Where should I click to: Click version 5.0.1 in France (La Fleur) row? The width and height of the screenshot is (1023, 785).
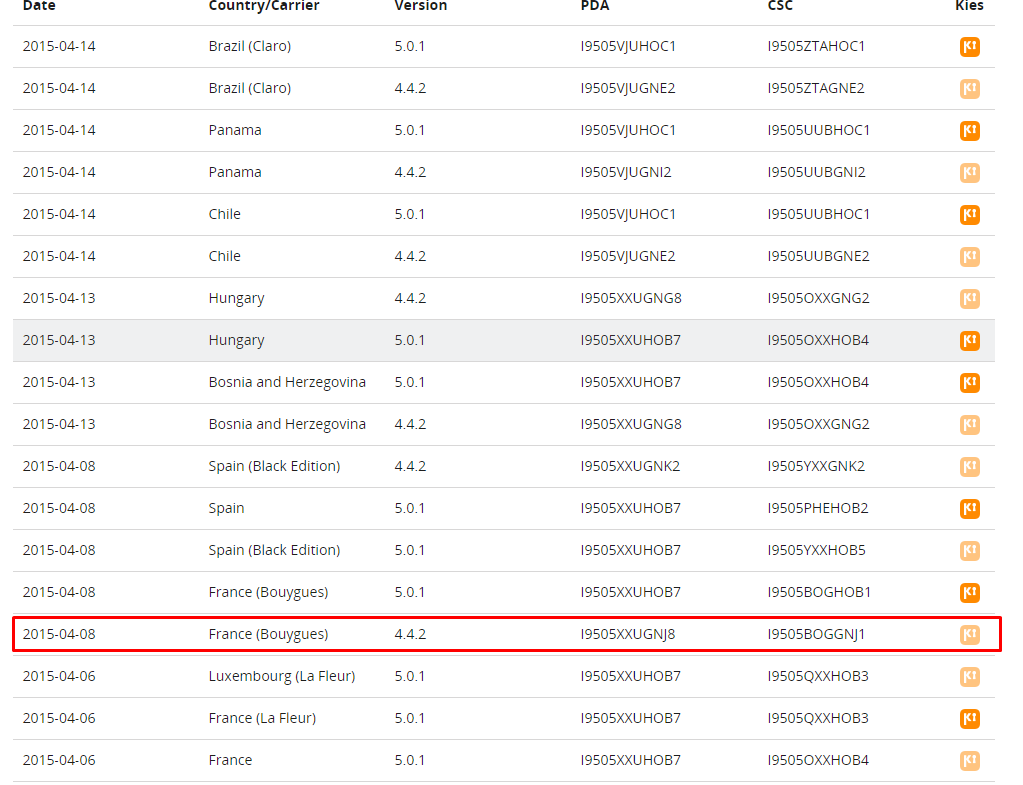tap(409, 718)
